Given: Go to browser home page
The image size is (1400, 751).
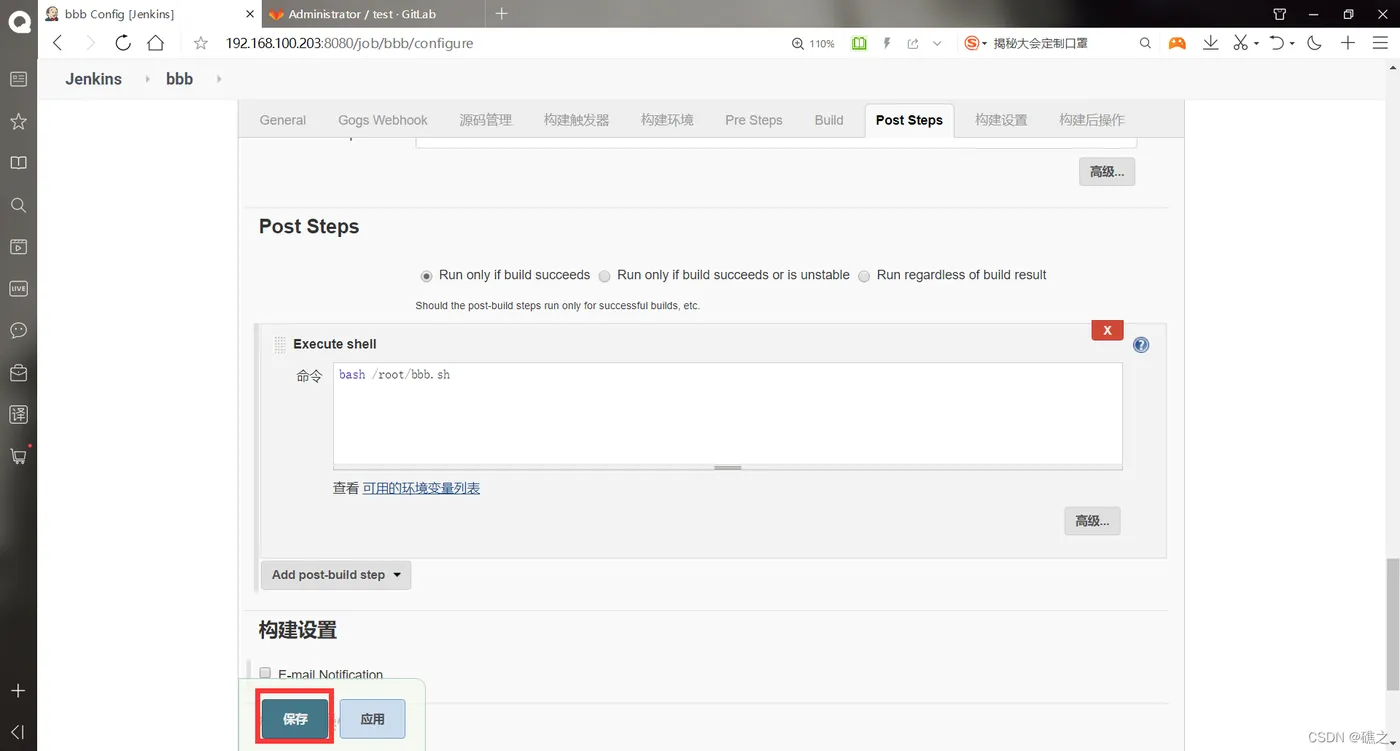Looking at the screenshot, I should click(x=155, y=43).
